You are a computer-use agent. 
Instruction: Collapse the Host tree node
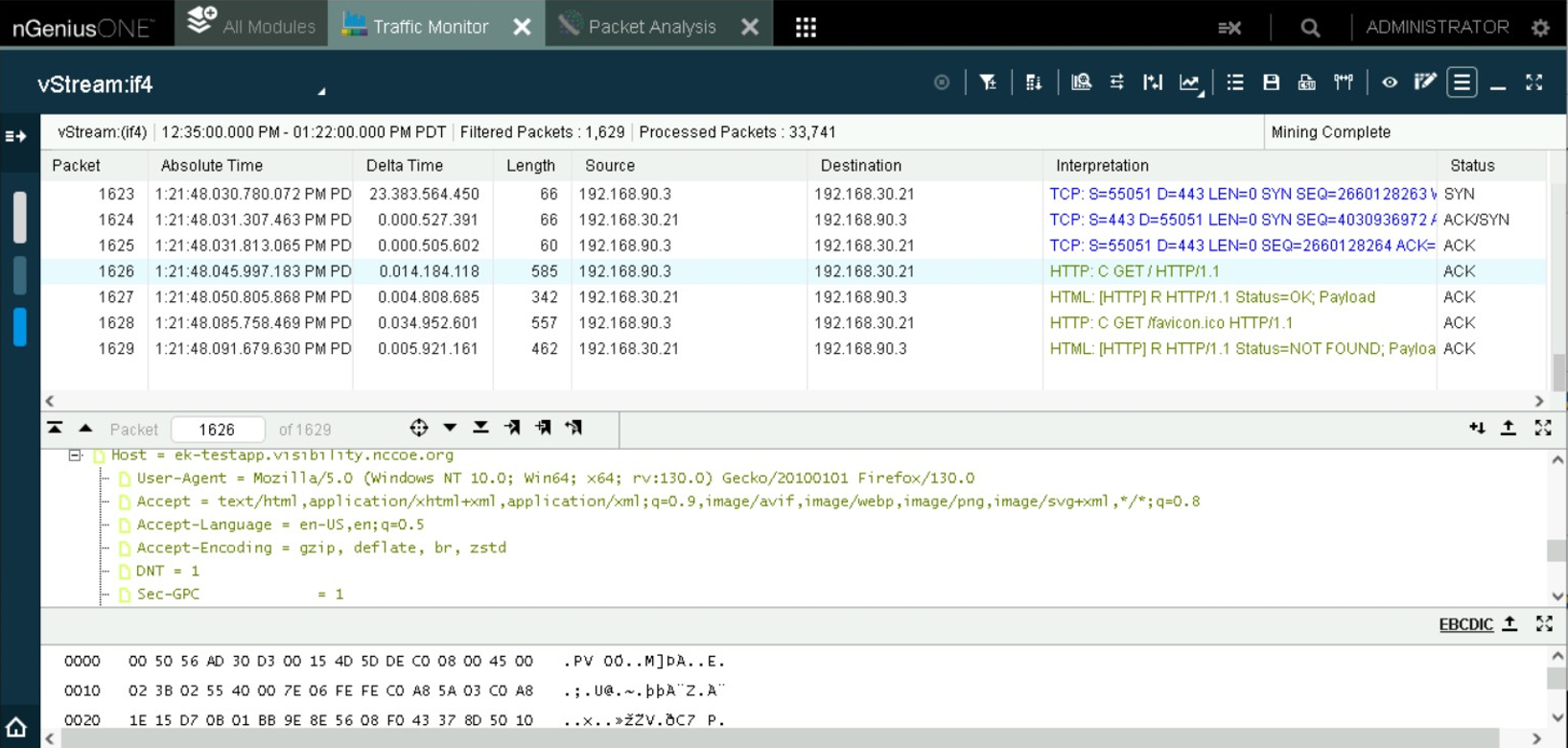tap(75, 456)
